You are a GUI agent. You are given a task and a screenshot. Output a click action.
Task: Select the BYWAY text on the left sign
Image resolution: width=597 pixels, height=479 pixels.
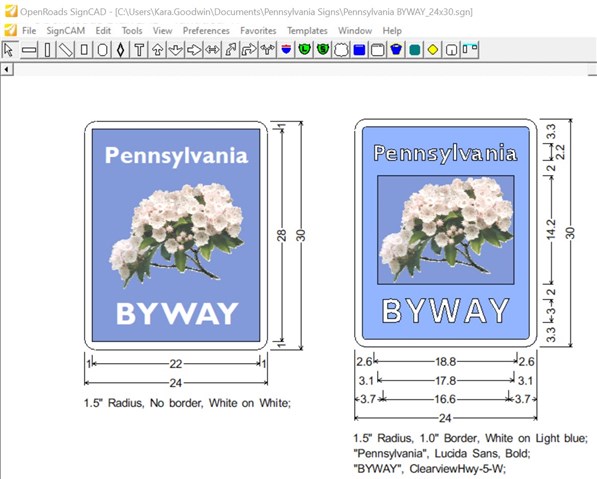coord(177,313)
